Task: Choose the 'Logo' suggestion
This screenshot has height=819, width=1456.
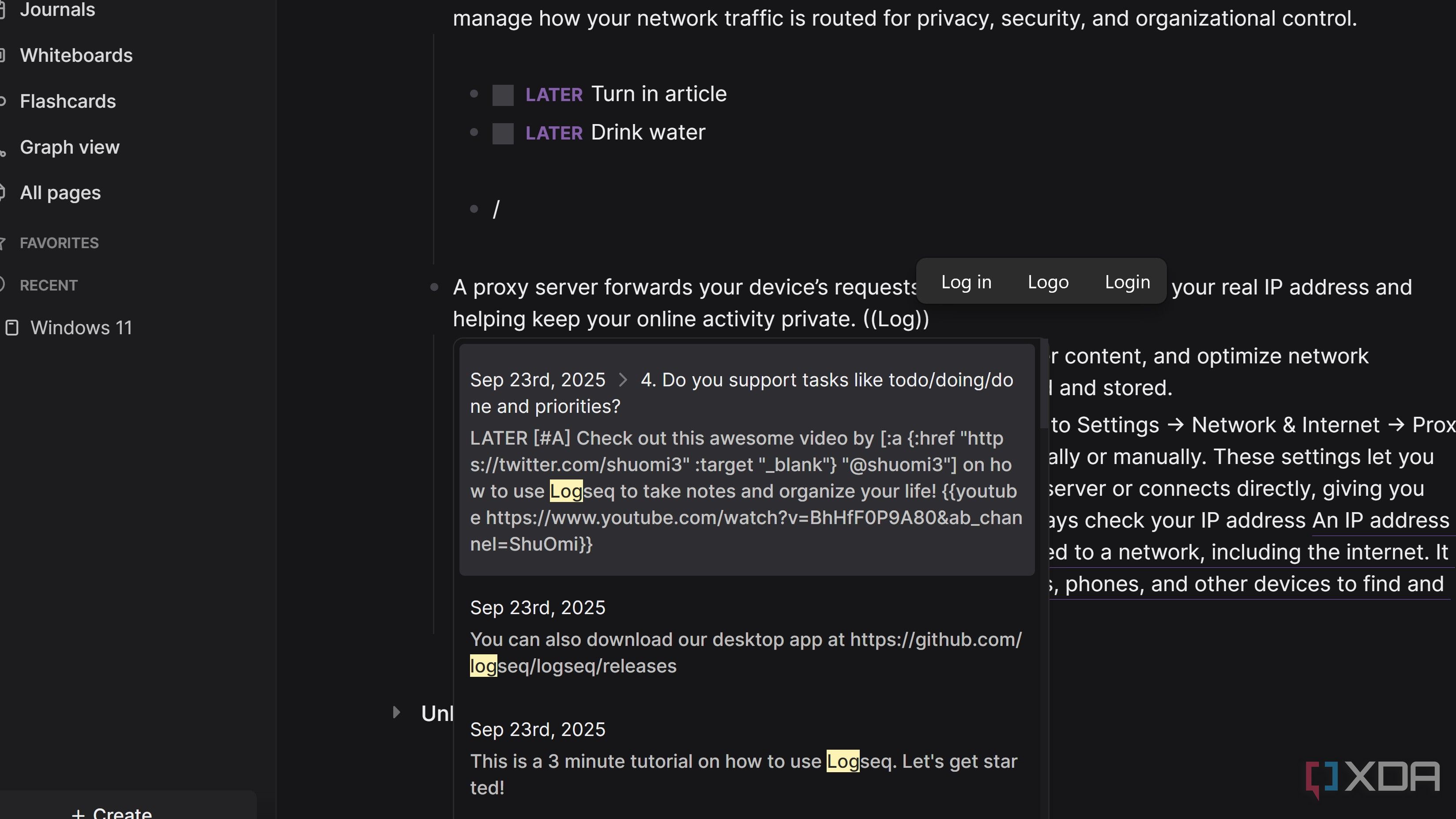Action: tap(1048, 282)
